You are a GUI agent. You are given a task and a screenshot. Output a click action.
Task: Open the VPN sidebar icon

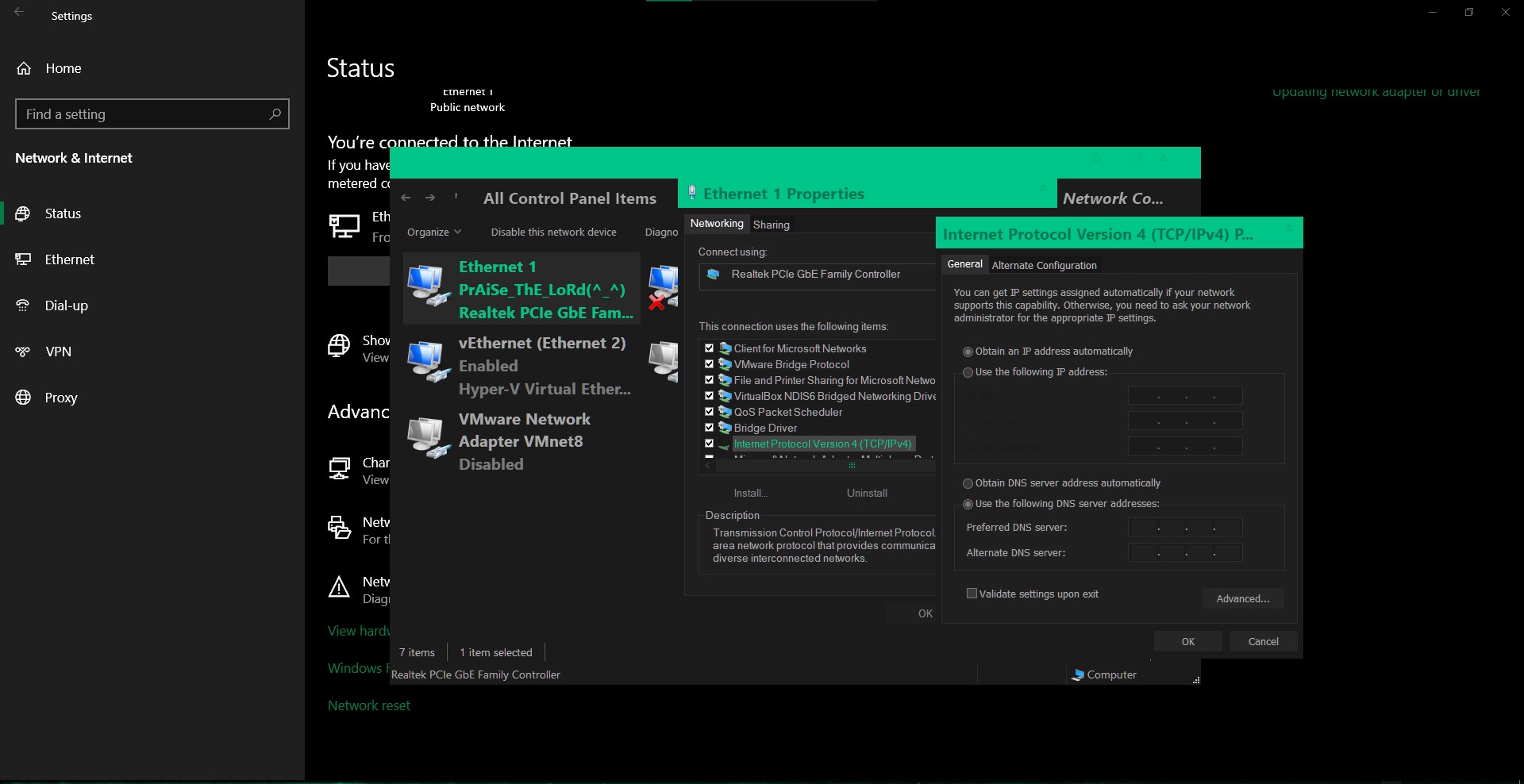[23, 352]
